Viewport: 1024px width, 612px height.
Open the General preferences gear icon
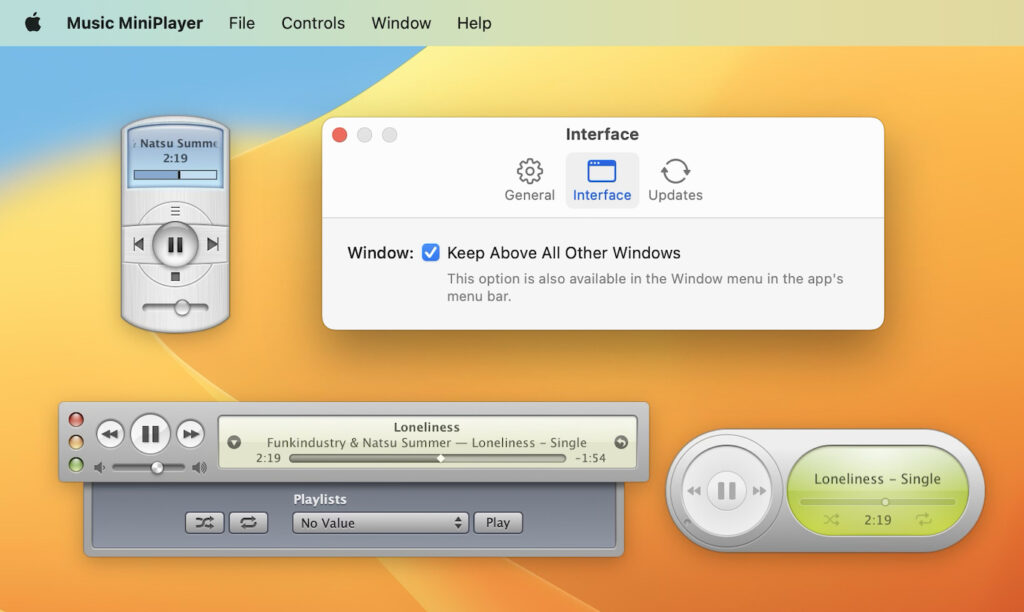click(529, 172)
